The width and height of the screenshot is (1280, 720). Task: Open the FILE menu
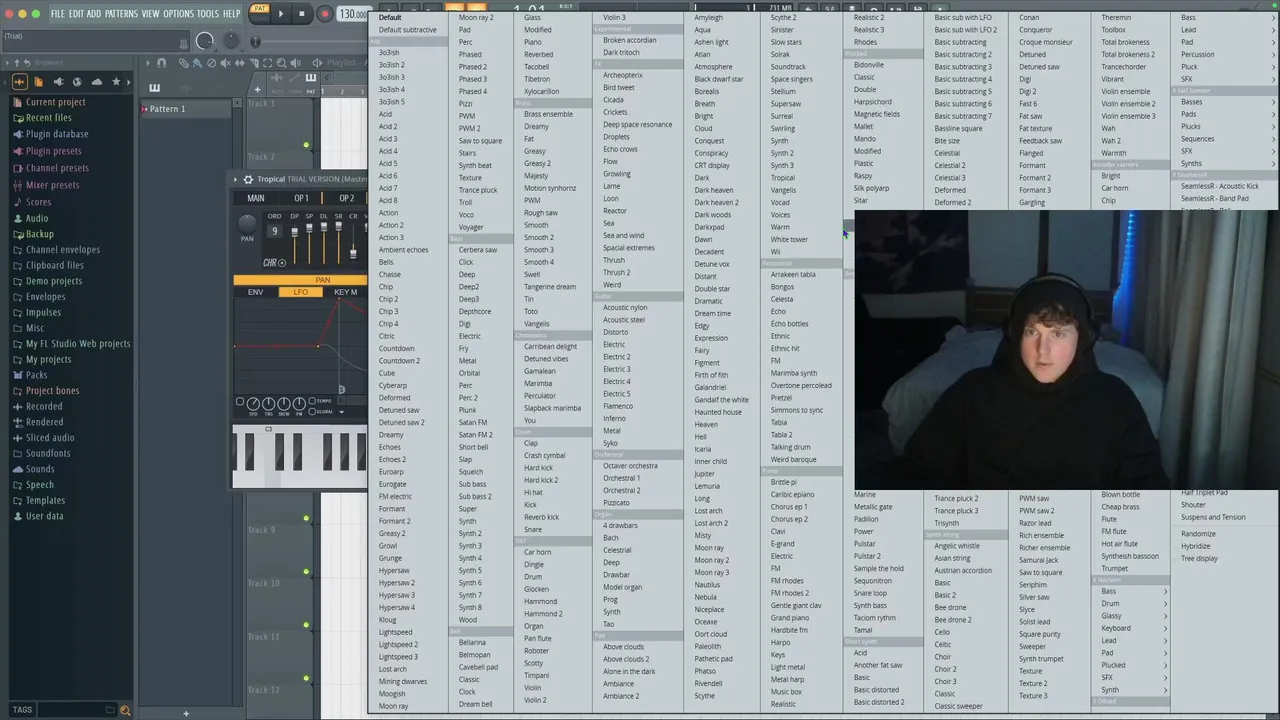pyautogui.click(x=58, y=14)
